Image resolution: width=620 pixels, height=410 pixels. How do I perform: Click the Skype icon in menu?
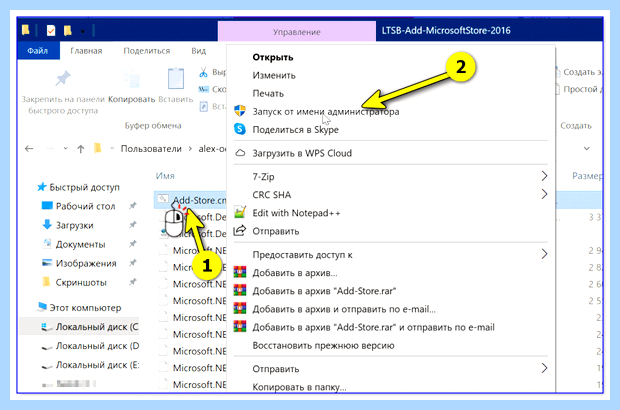240,129
